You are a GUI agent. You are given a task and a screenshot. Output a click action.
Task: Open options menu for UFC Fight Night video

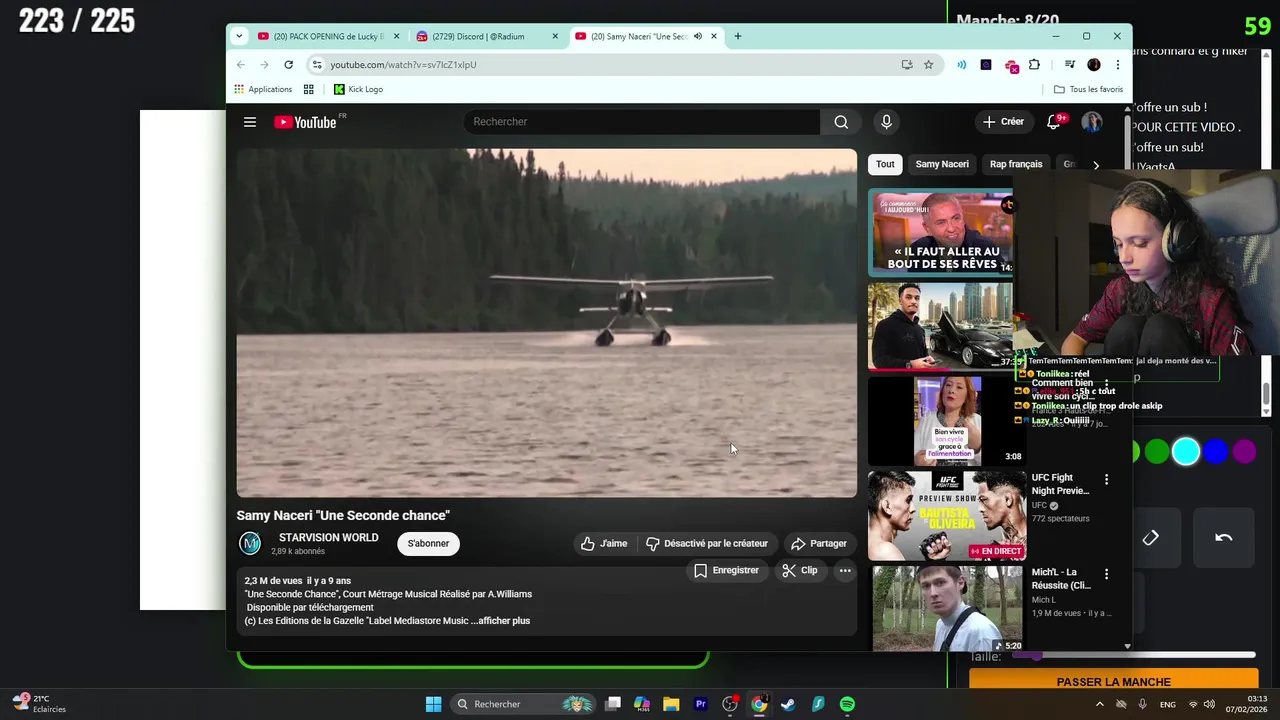(x=1106, y=479)
